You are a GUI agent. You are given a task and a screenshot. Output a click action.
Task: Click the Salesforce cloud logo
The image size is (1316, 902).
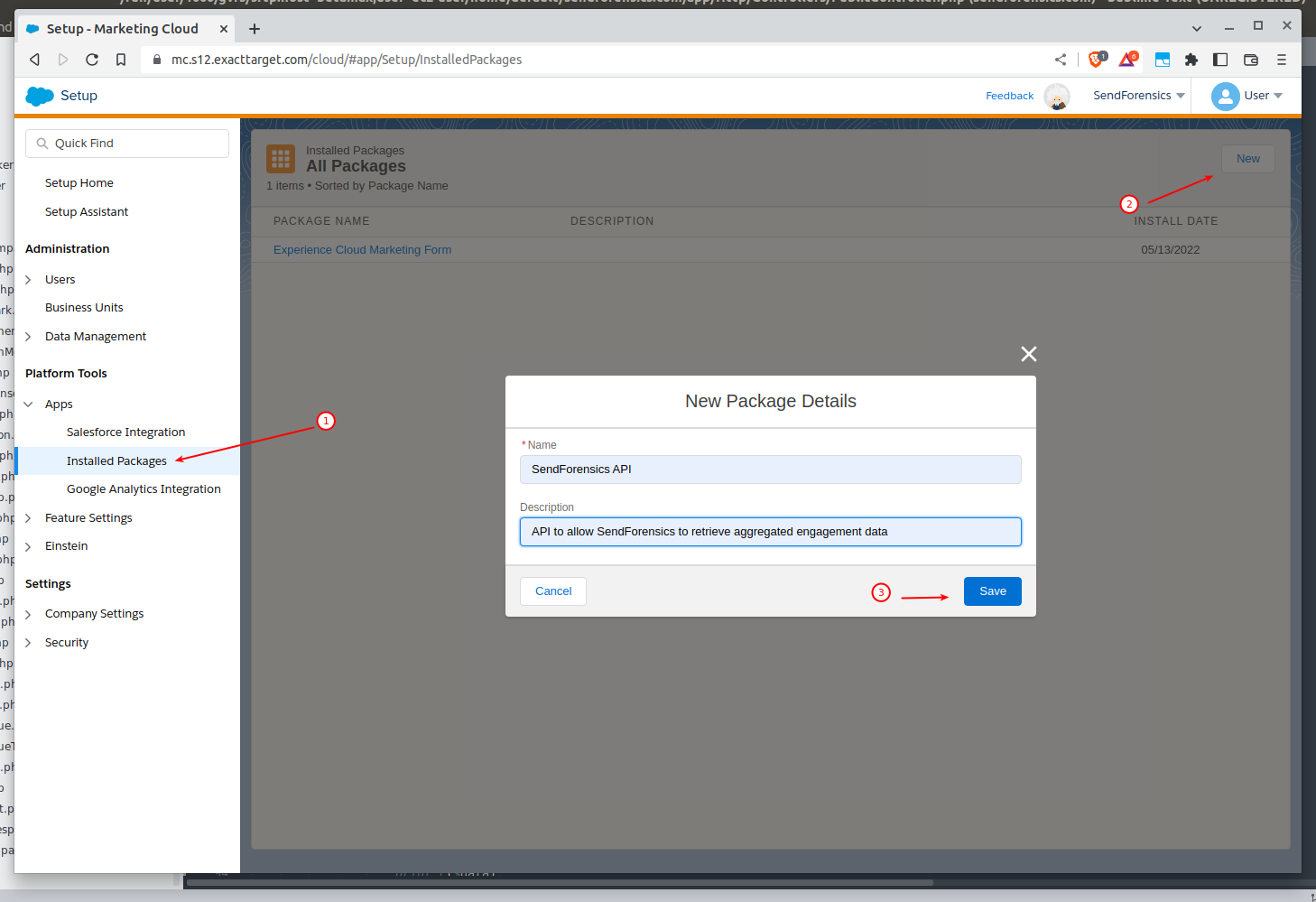click(x=40, y=96)
